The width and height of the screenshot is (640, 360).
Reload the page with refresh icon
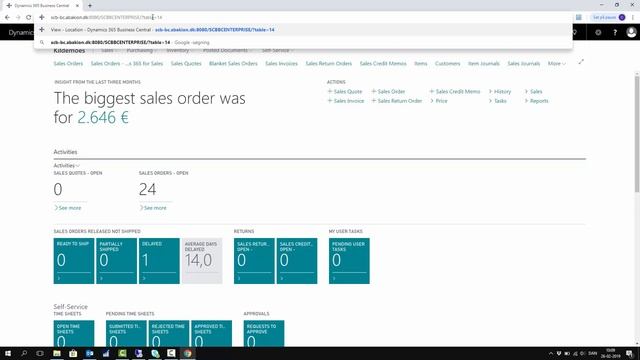pyautogui.click(x=29, y=18)
